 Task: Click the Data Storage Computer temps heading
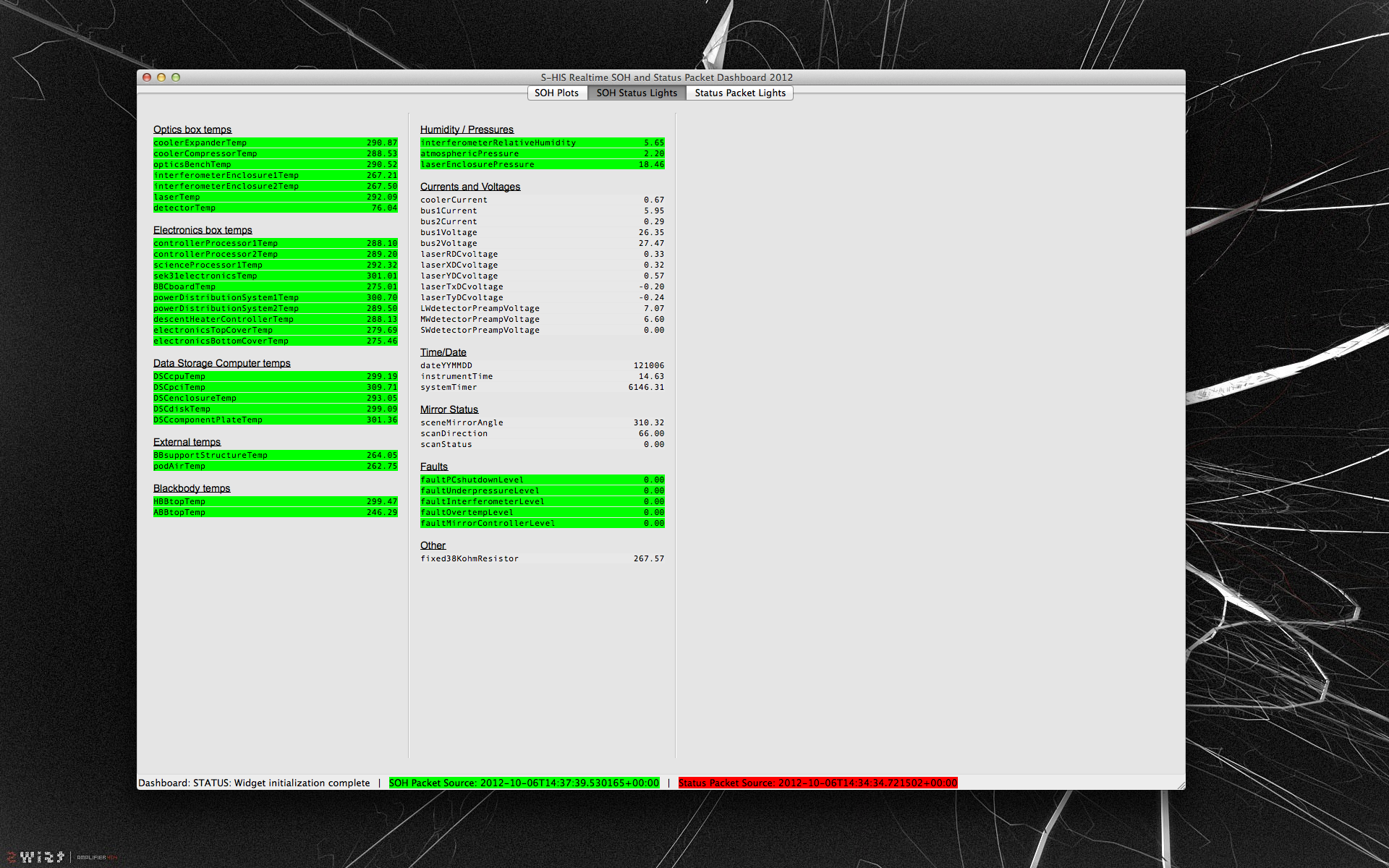221,363
